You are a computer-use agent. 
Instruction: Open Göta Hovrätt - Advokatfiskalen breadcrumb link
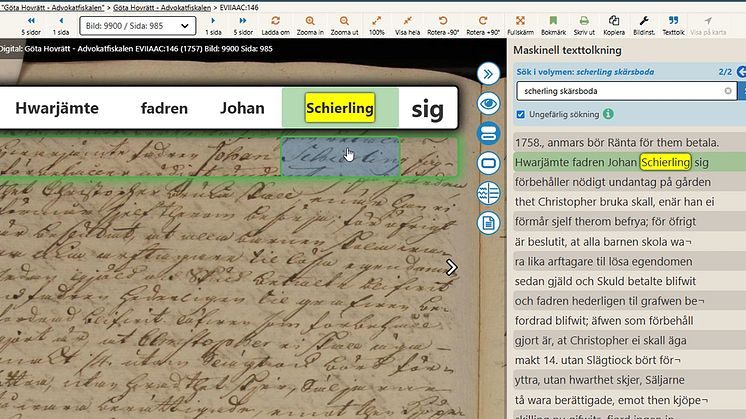click(x=162, y=6)
